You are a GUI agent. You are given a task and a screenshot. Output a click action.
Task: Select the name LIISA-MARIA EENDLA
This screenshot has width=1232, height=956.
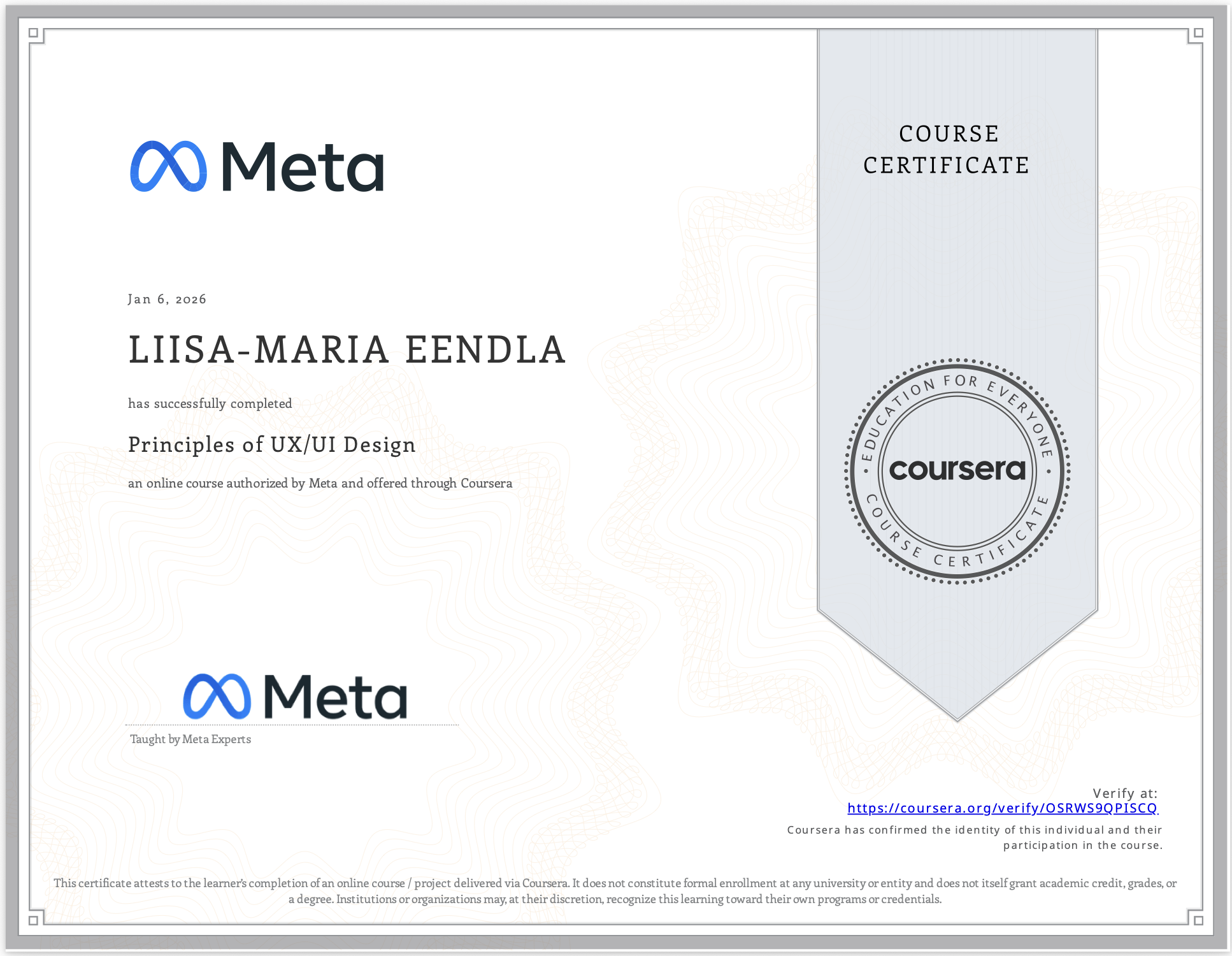point(347,350)
